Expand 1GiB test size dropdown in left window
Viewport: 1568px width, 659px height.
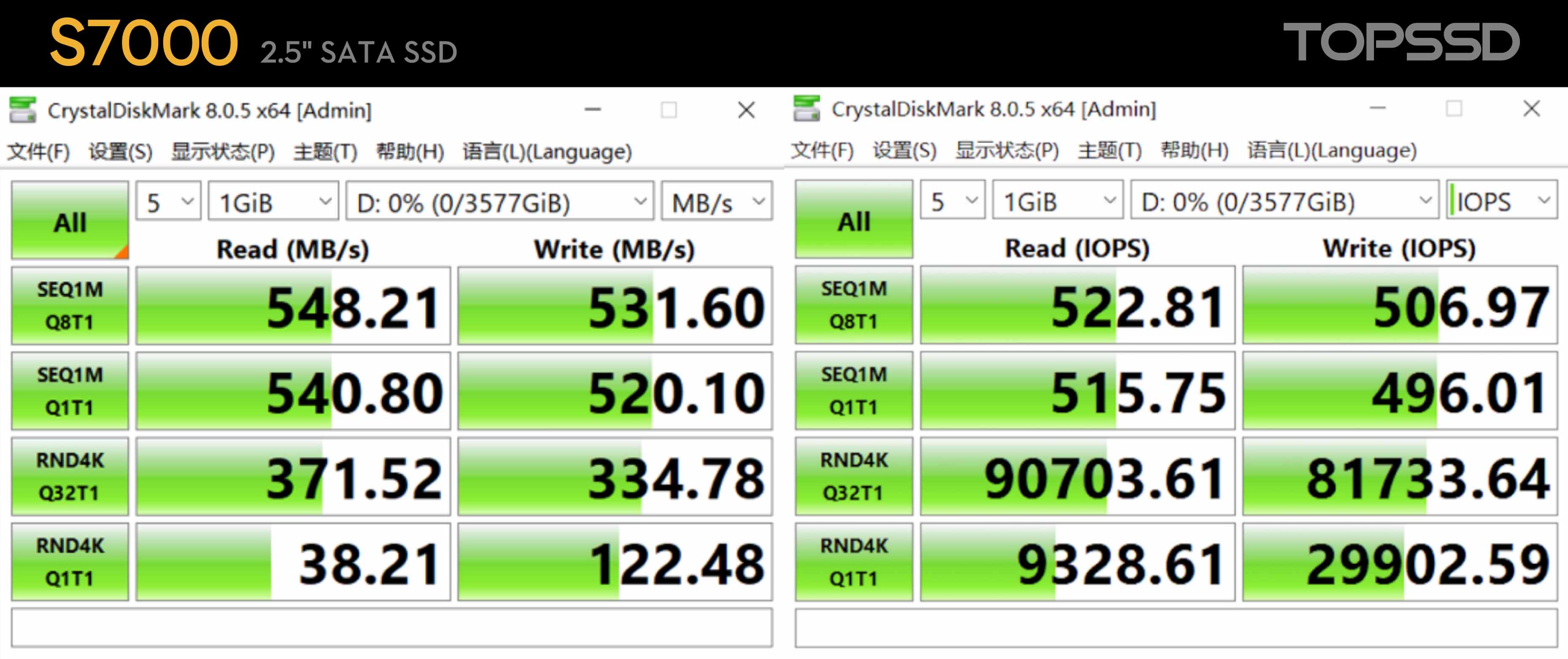[x=273, y=201]
